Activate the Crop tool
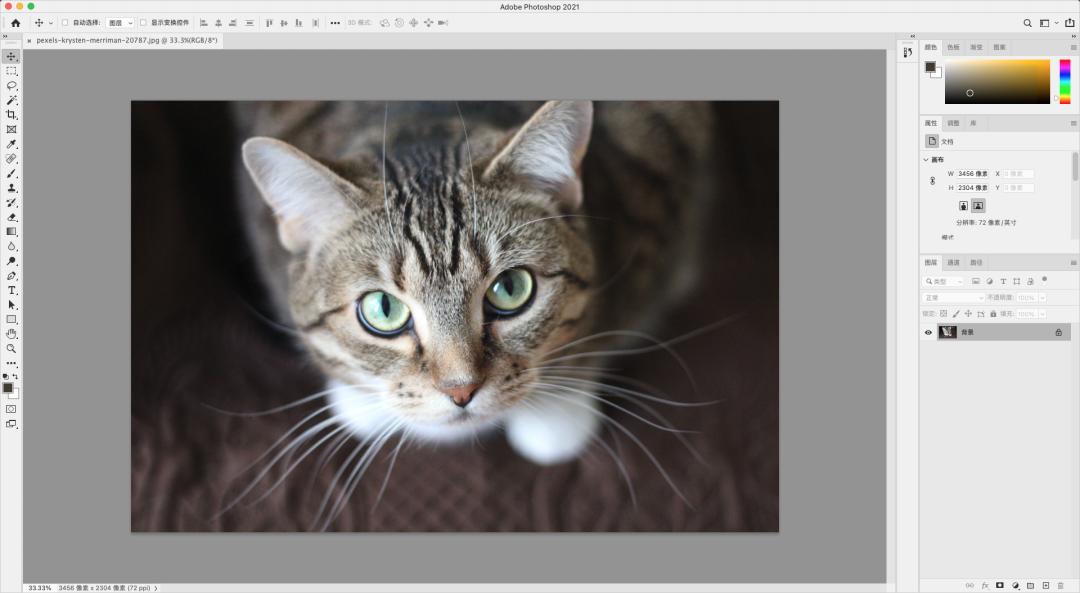1080x593 pixels. point(12,114)
